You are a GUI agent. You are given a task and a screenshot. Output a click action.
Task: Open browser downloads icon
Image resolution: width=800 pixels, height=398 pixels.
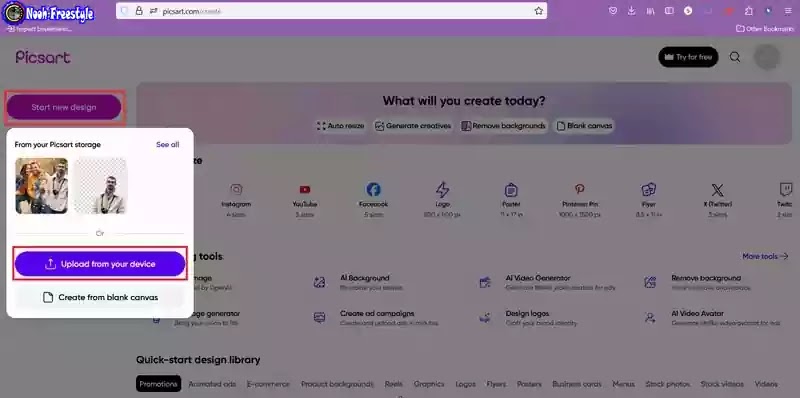point(632,11)
